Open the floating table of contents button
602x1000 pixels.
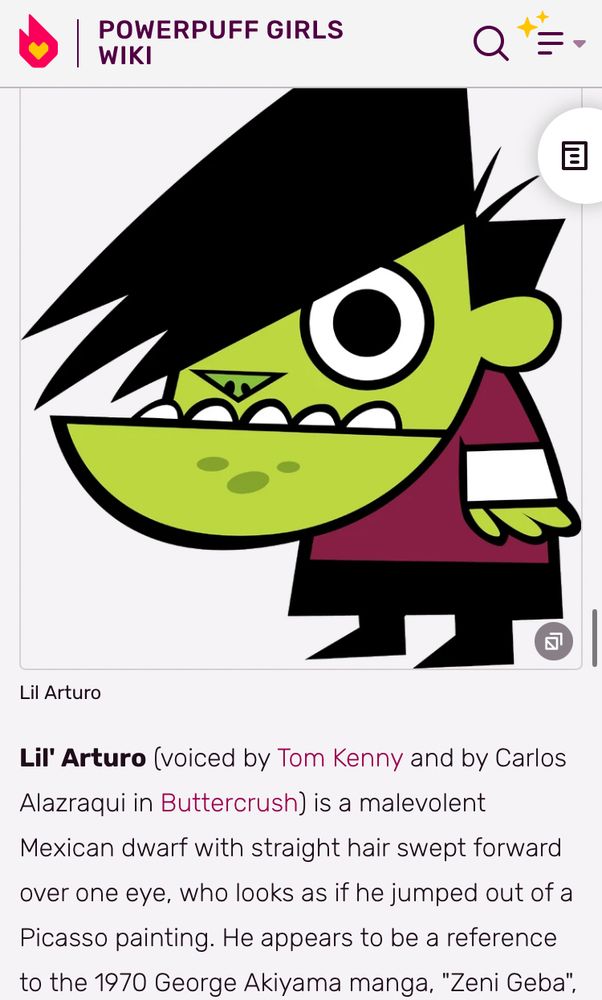pos(573,156)
